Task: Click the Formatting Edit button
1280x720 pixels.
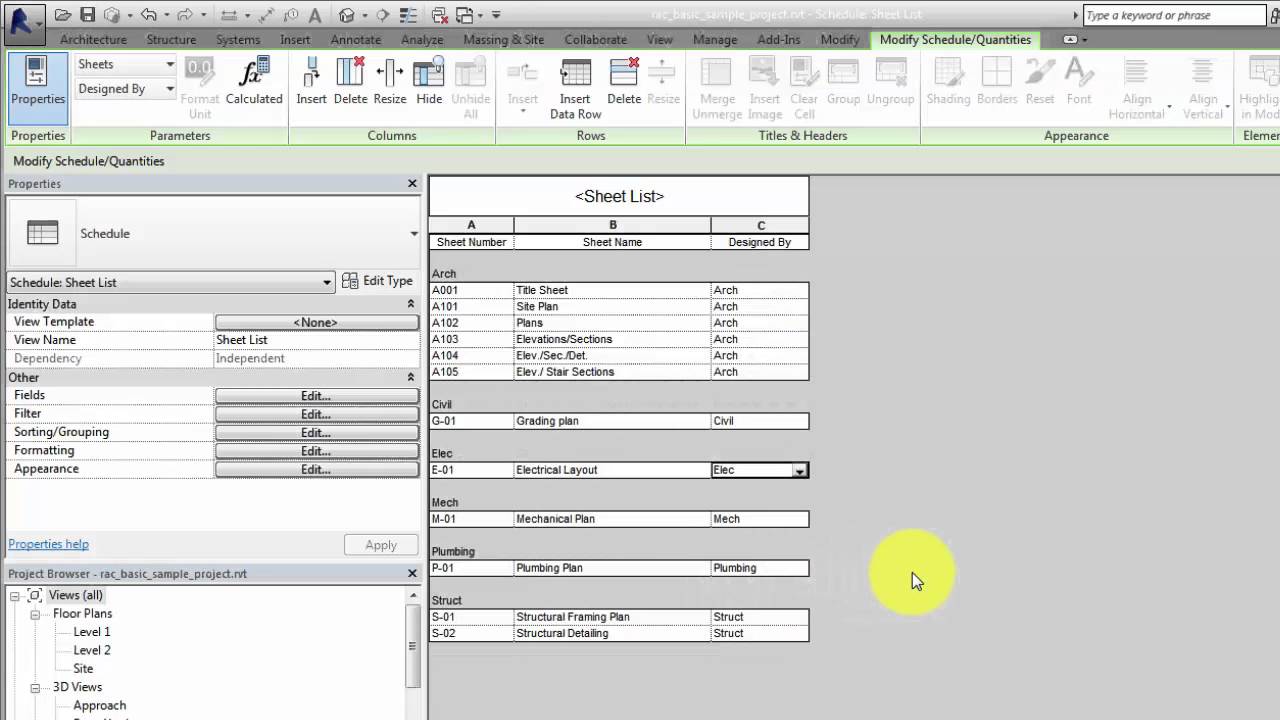Action: pos(316,451)
